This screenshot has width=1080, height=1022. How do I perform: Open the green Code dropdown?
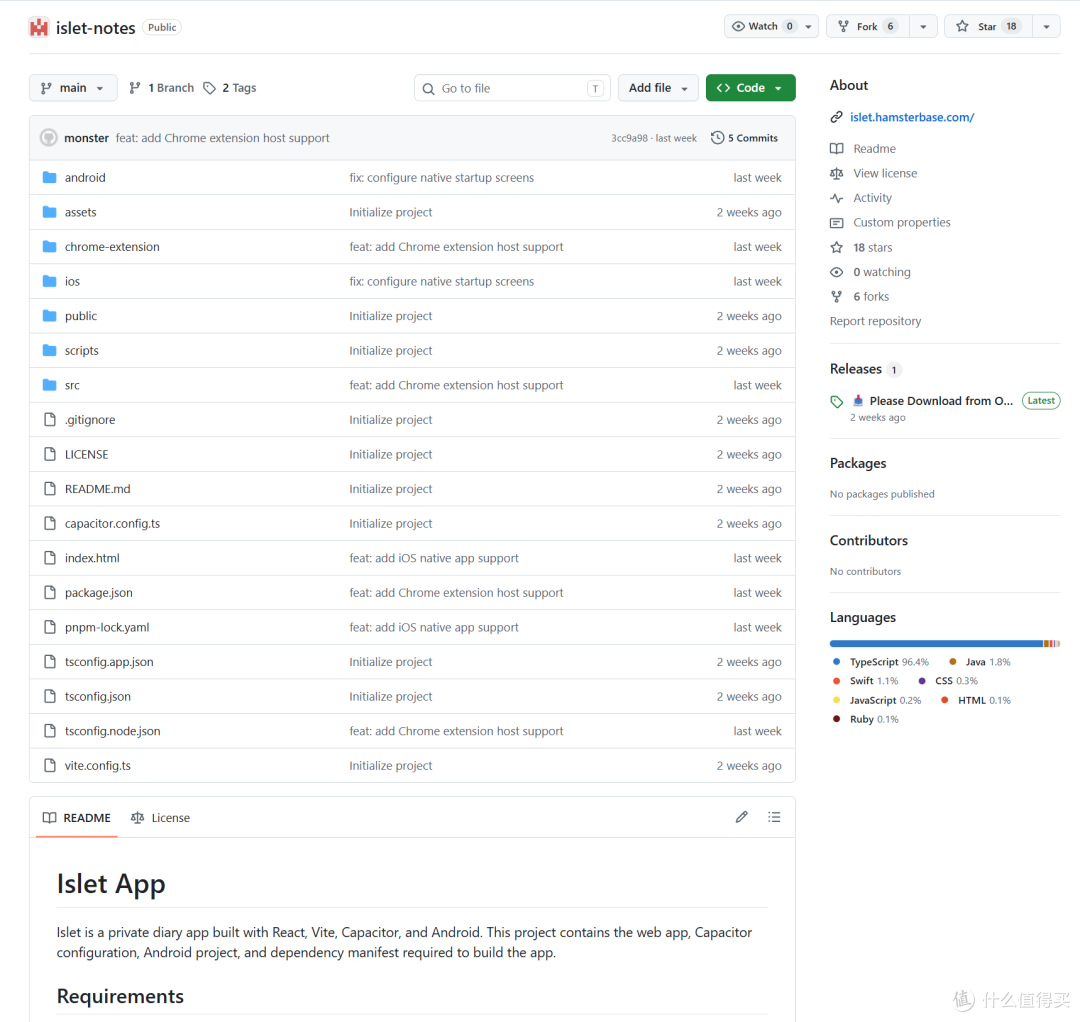[751, 88]
